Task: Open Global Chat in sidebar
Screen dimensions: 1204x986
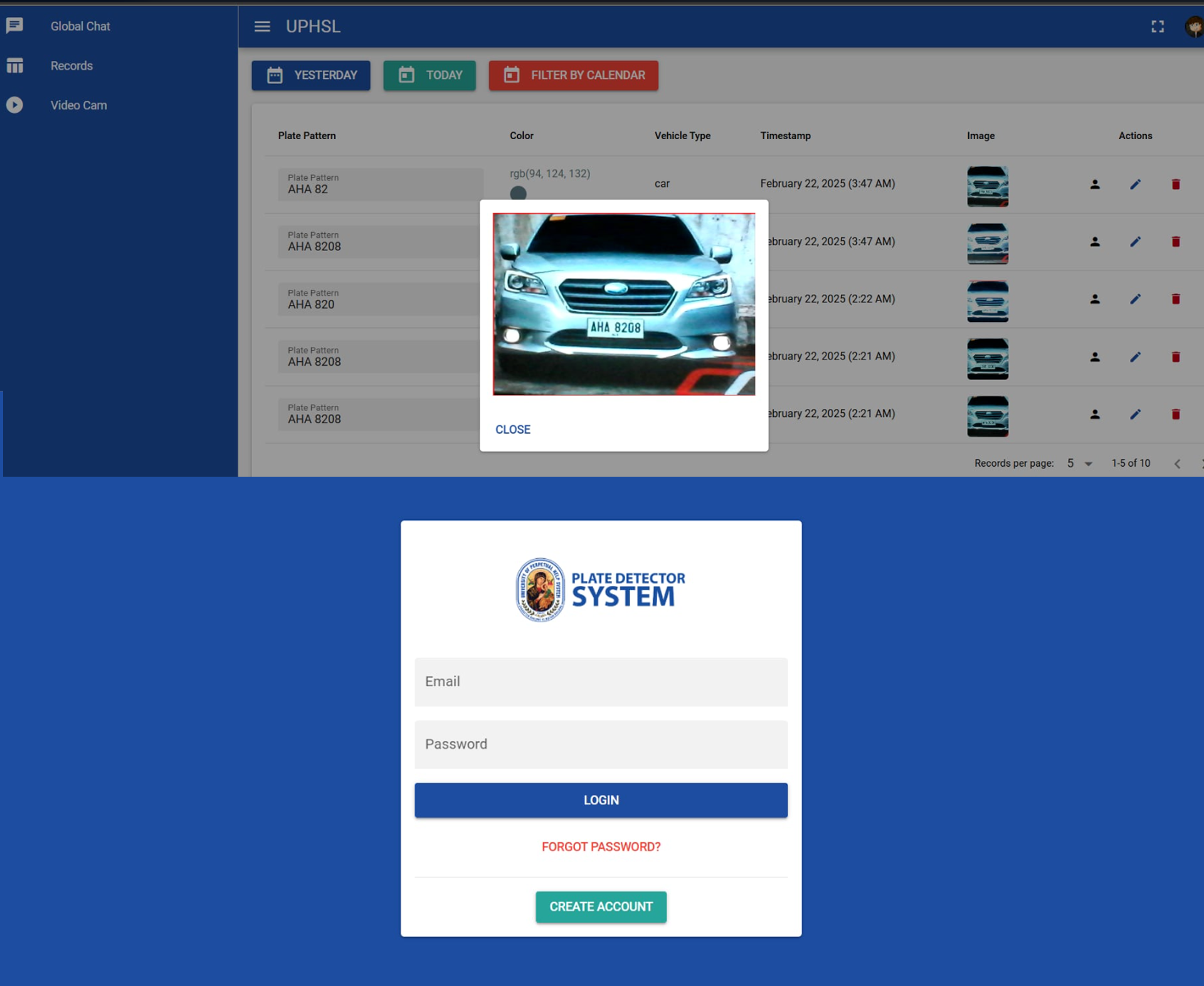Action: pyautogui.click(x=80, y=26)
